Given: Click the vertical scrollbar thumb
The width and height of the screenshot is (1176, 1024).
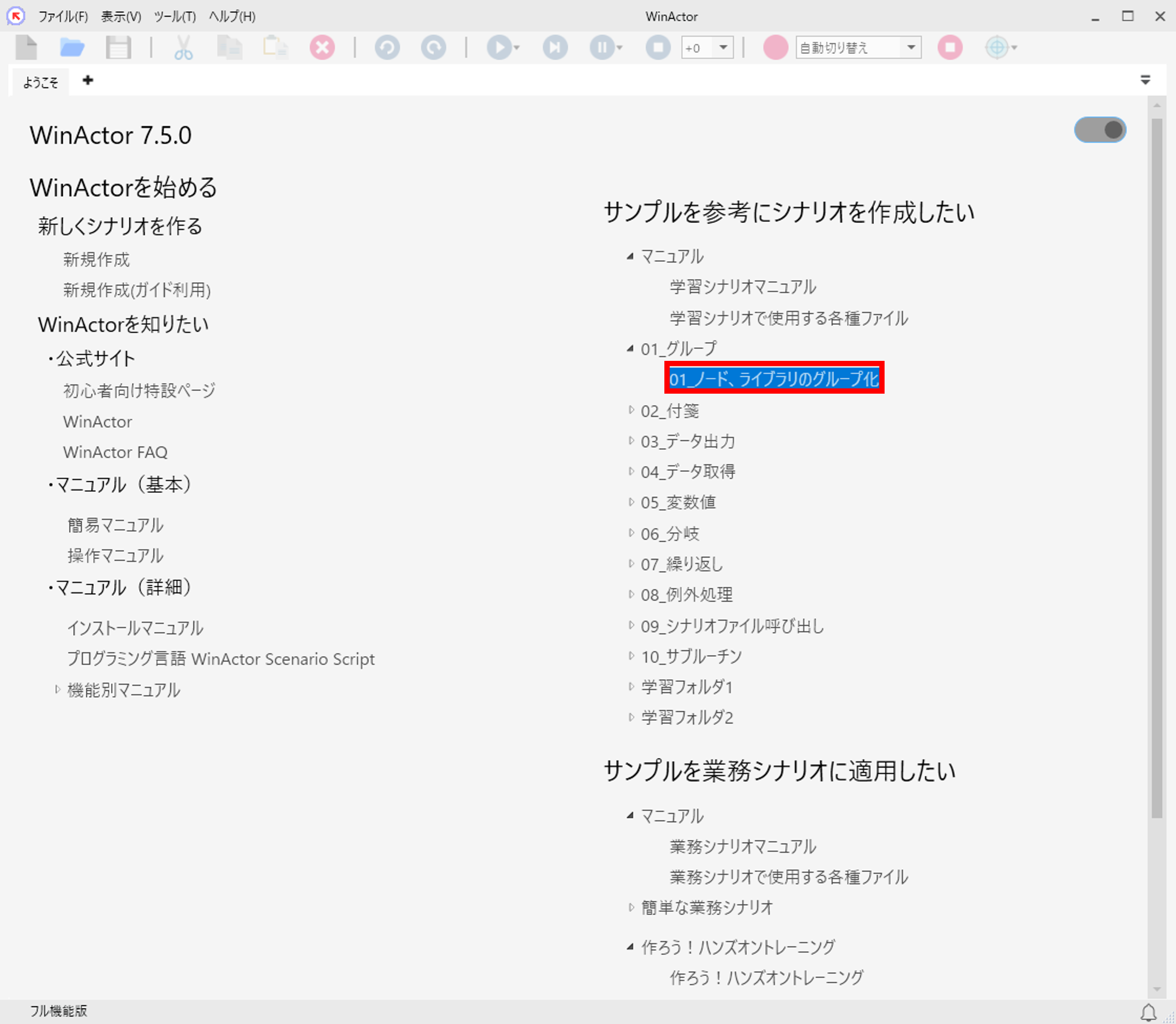Looking at the screenshot, I should point(1157,468).
